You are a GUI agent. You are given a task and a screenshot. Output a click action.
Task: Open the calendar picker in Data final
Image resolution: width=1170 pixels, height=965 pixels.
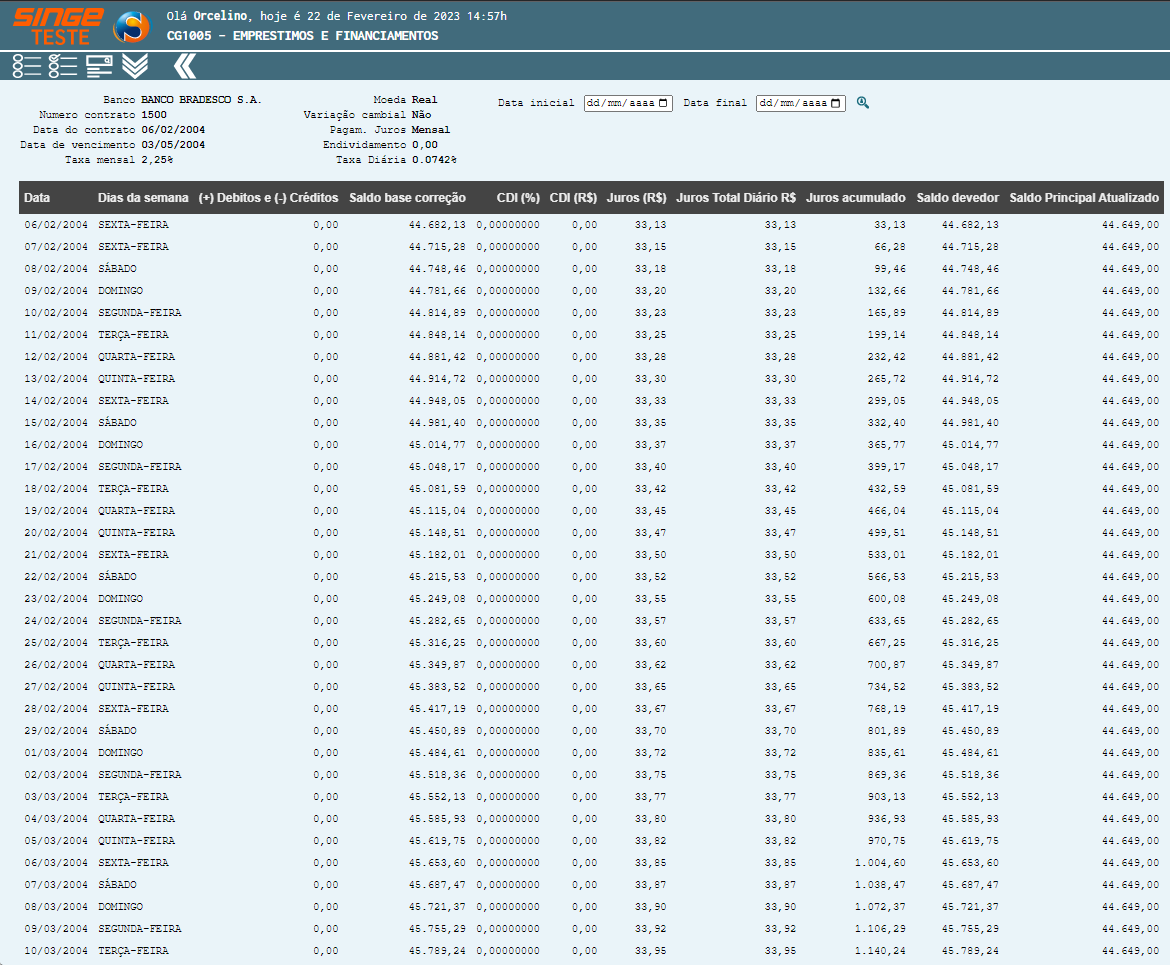836,103
